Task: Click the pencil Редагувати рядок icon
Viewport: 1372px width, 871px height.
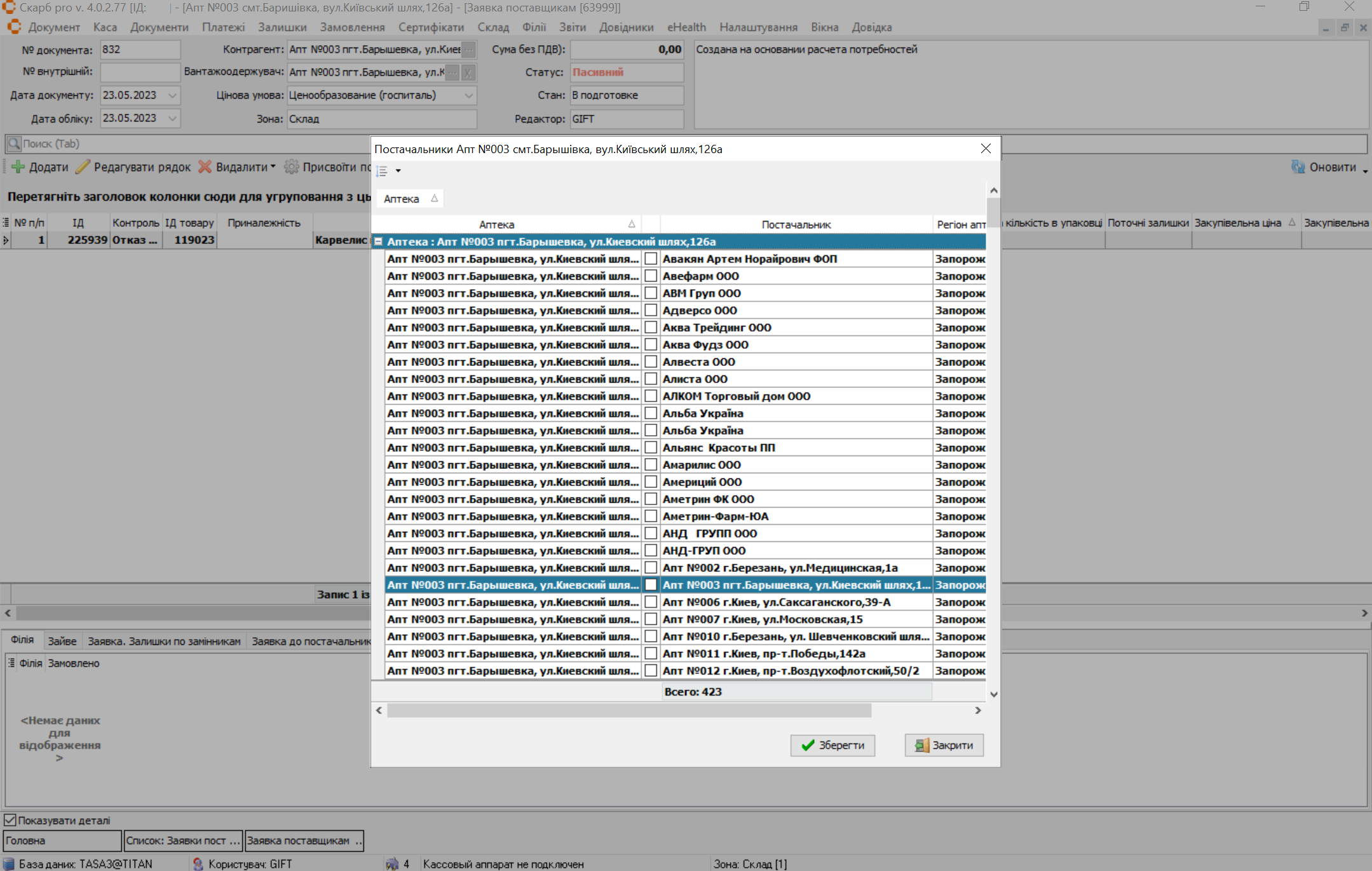Action: (83, 167)
